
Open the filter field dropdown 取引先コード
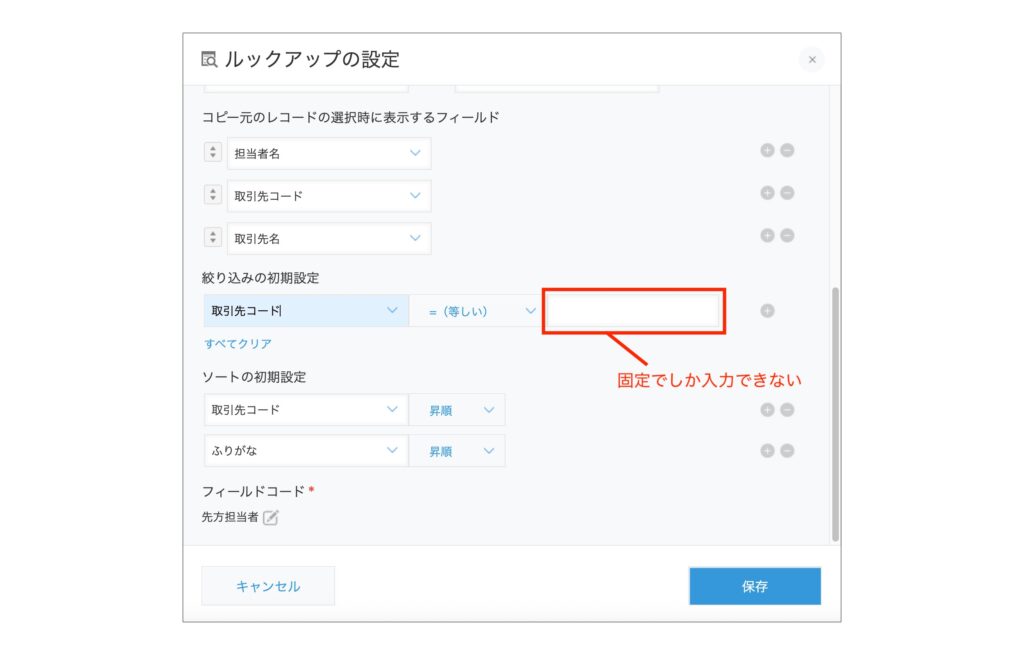[x=306, y=311]
